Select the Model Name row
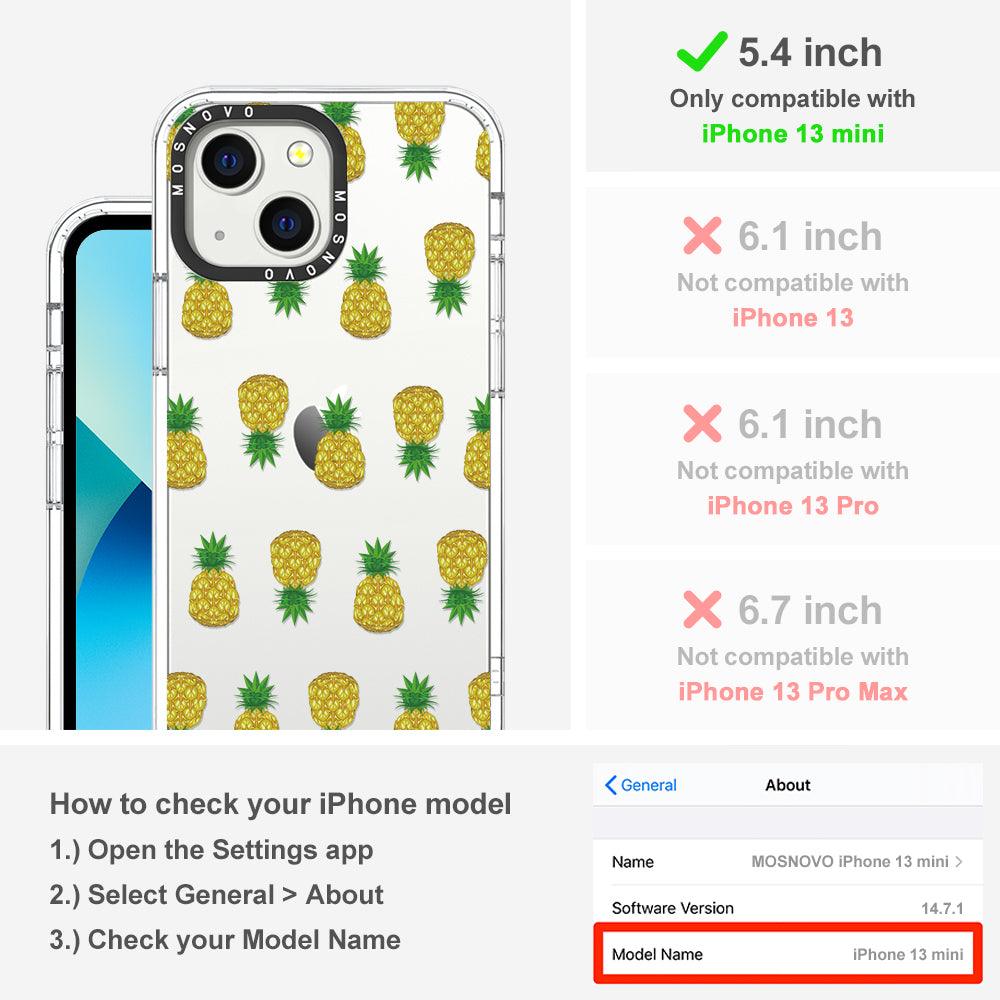This screenshot has width=1000, height=1000. pos(788,954)
